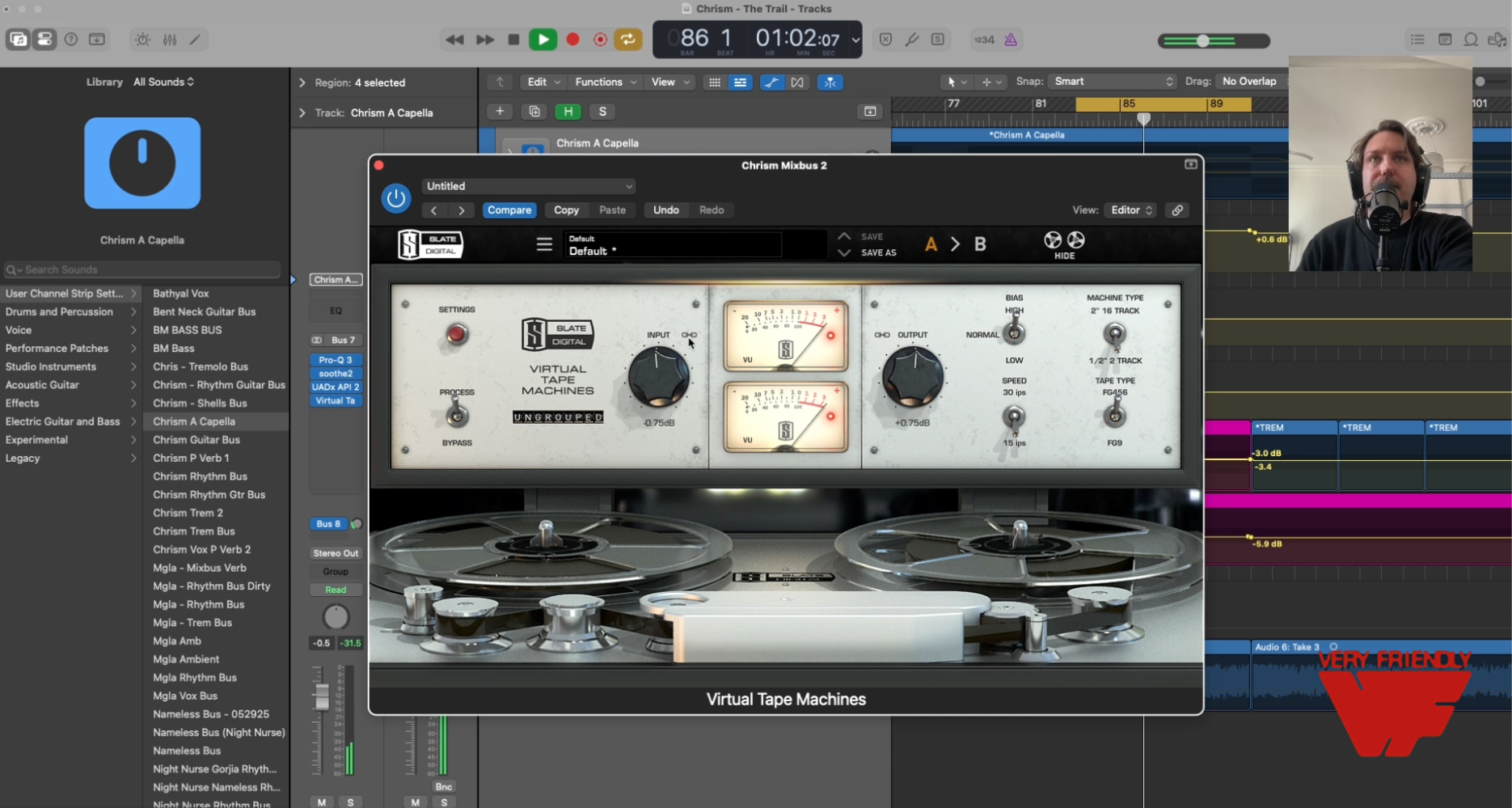
Task: Click the red Record button
Action: click(573, 39)
